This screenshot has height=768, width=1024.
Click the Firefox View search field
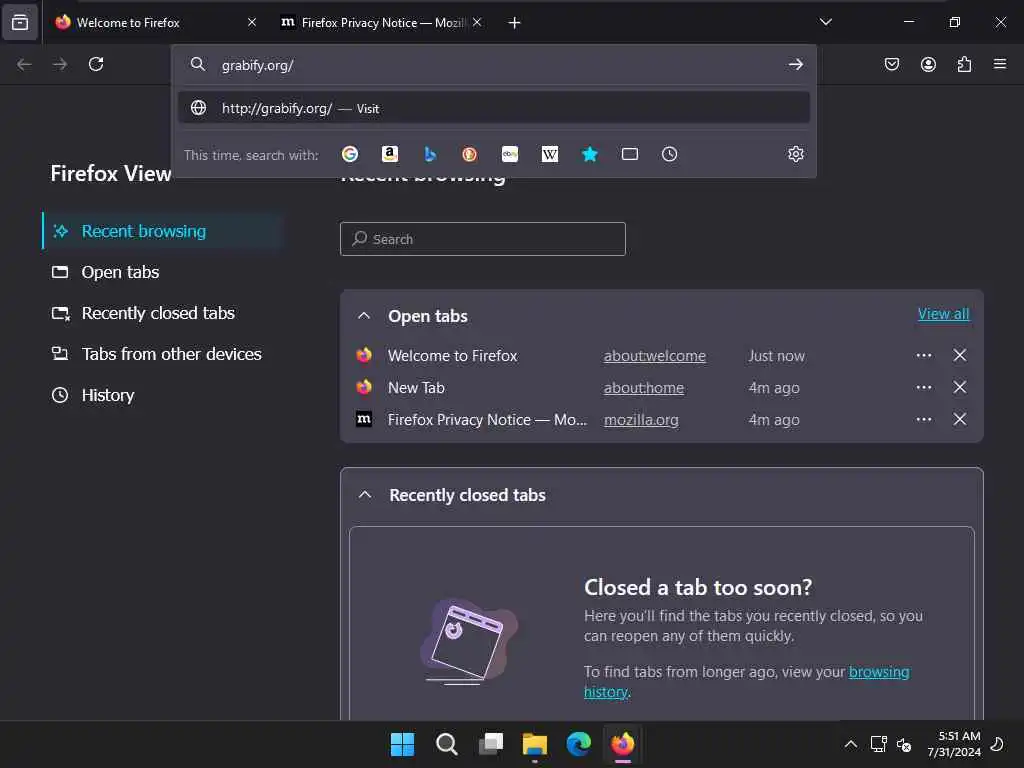pyautogui.click(x=483, y=239)
